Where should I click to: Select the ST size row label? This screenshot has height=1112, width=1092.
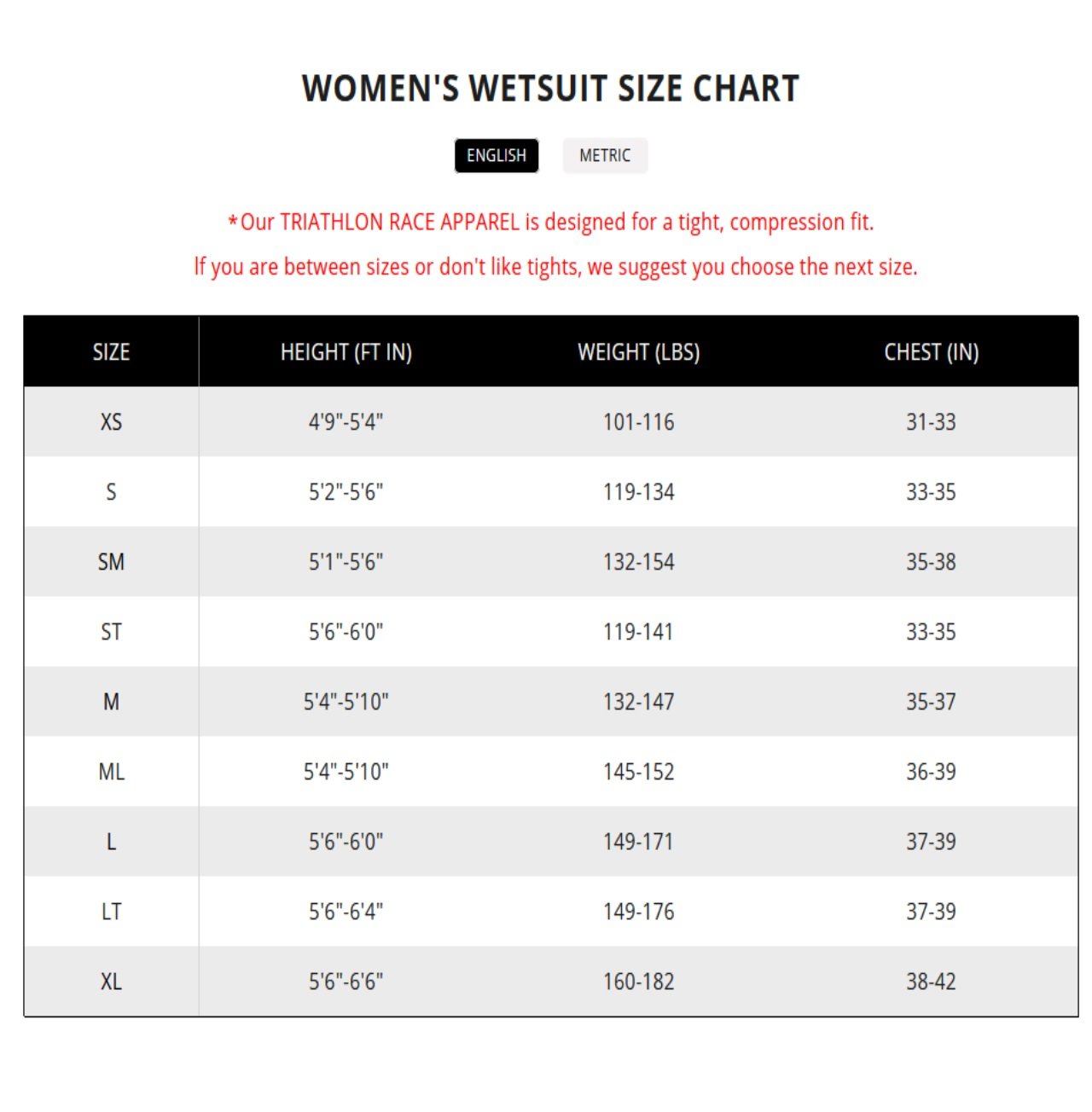point(111,632)
